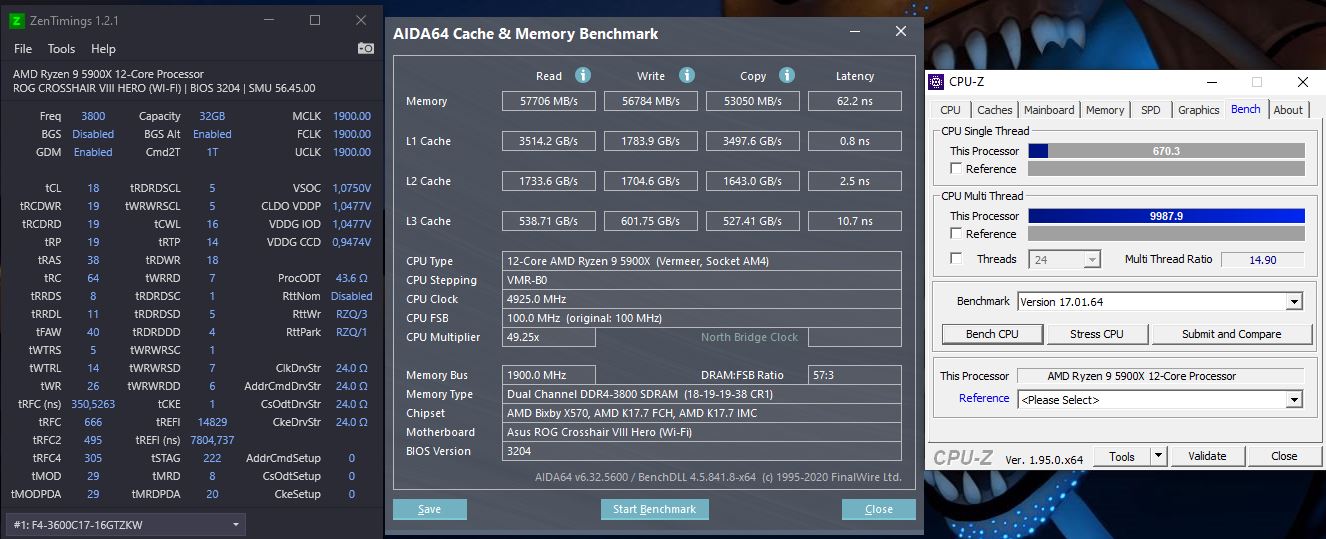Screen dimensions: 1326x539
Task: Click the Reference link in CPU-Z
Action: tap(984, 398)
